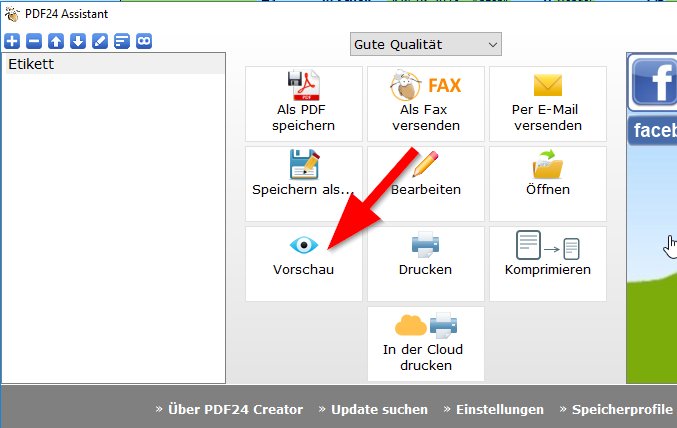Click Per E-Mail versenden tile
The width and height of the screenshot is (677, 428).
click(x=547, y=104)
